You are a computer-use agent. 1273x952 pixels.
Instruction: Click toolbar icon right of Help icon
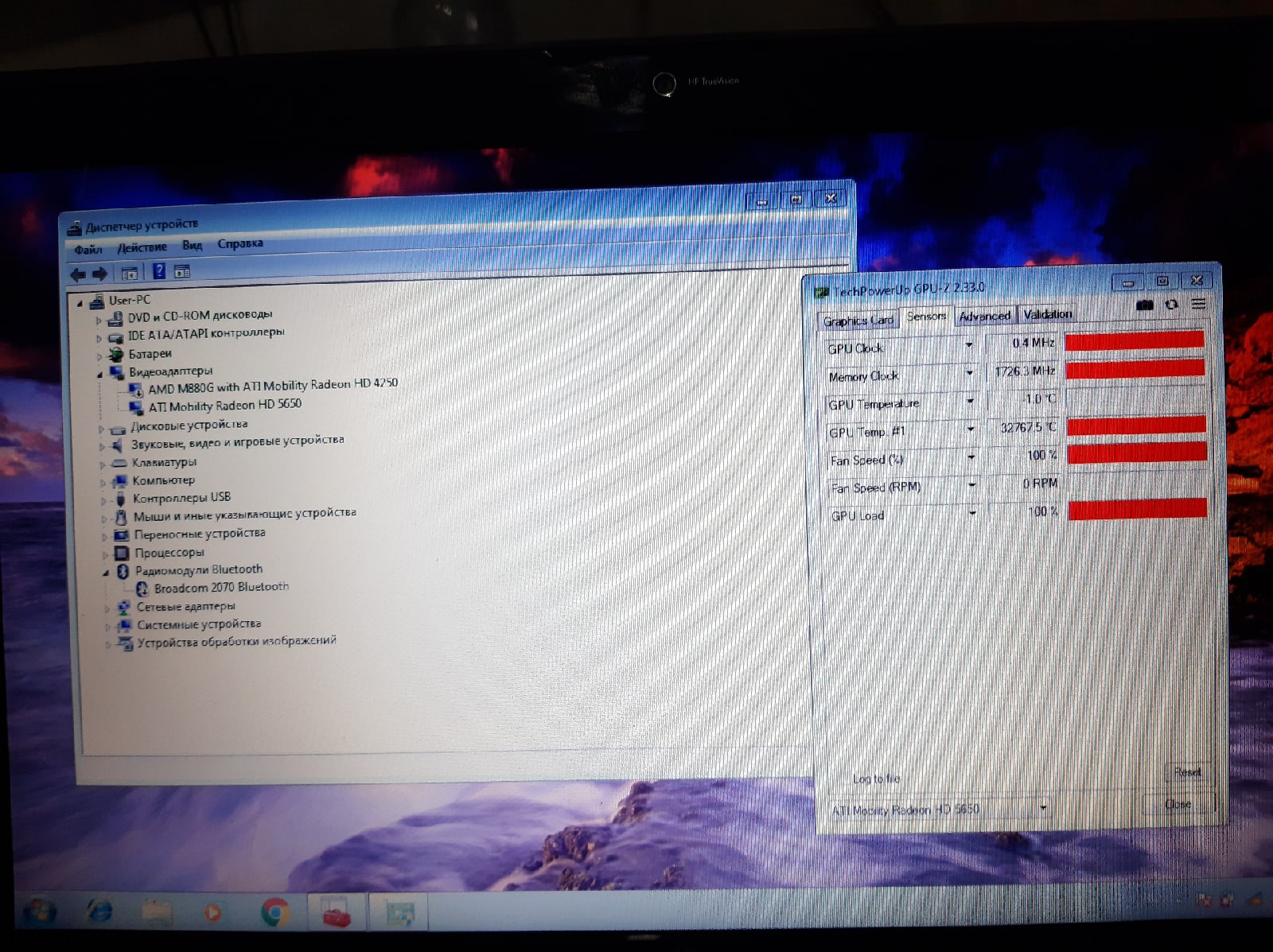pyautogui.click(x=182, y=271)
